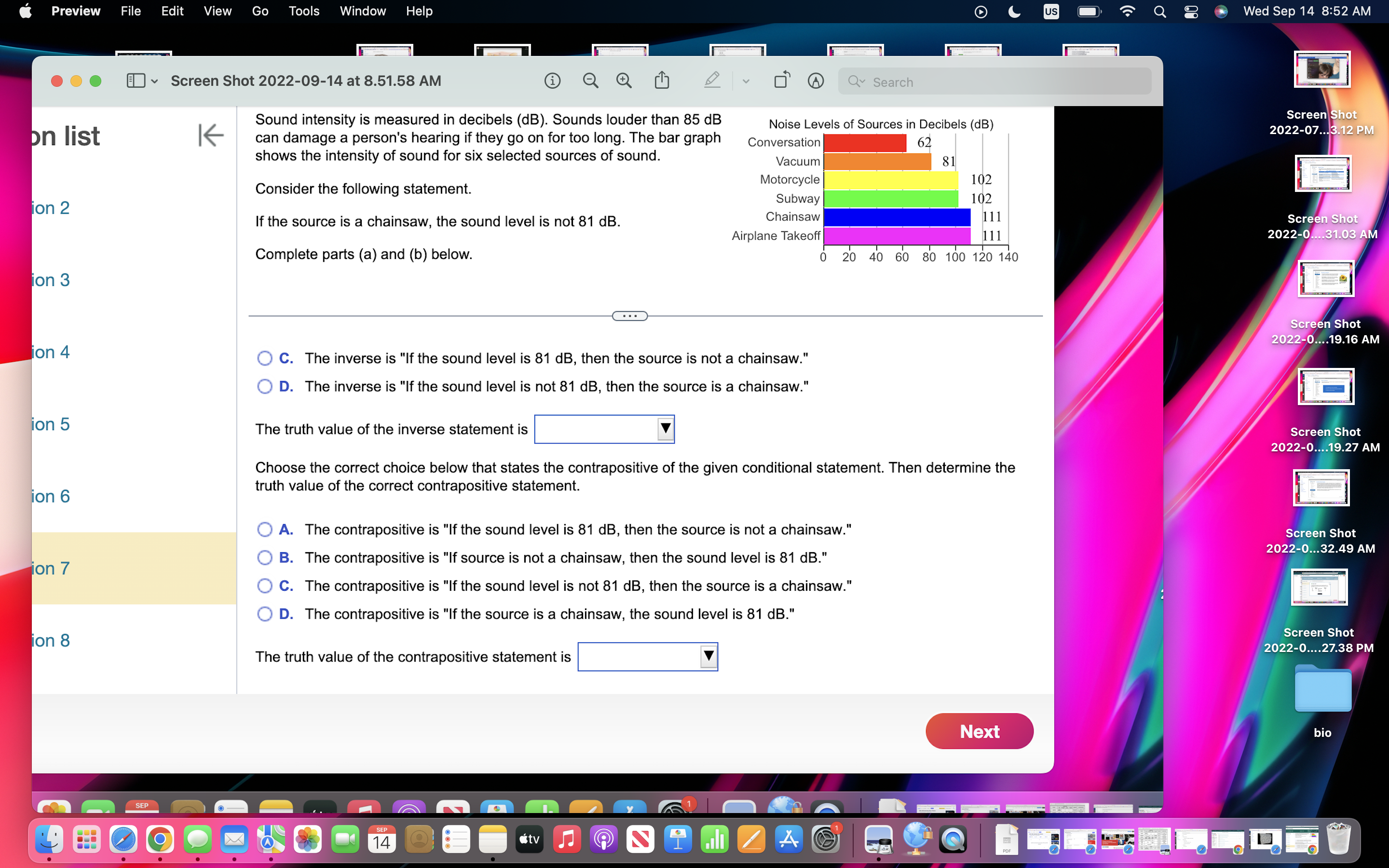Select answer D for the inverse statement

(x=265, y=386)
